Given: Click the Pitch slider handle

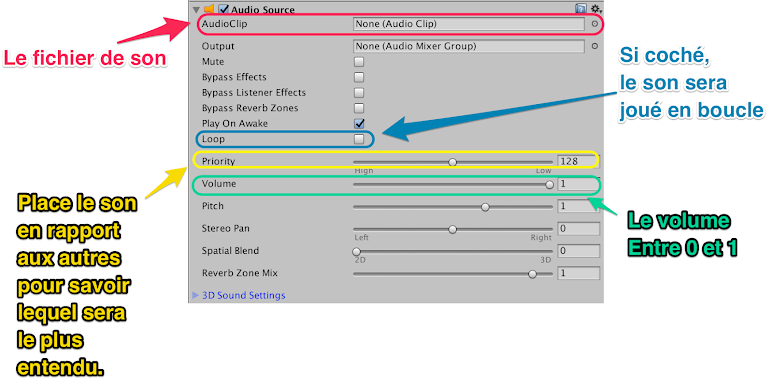Looking at the screenshot, I should (x=485, y=207).
